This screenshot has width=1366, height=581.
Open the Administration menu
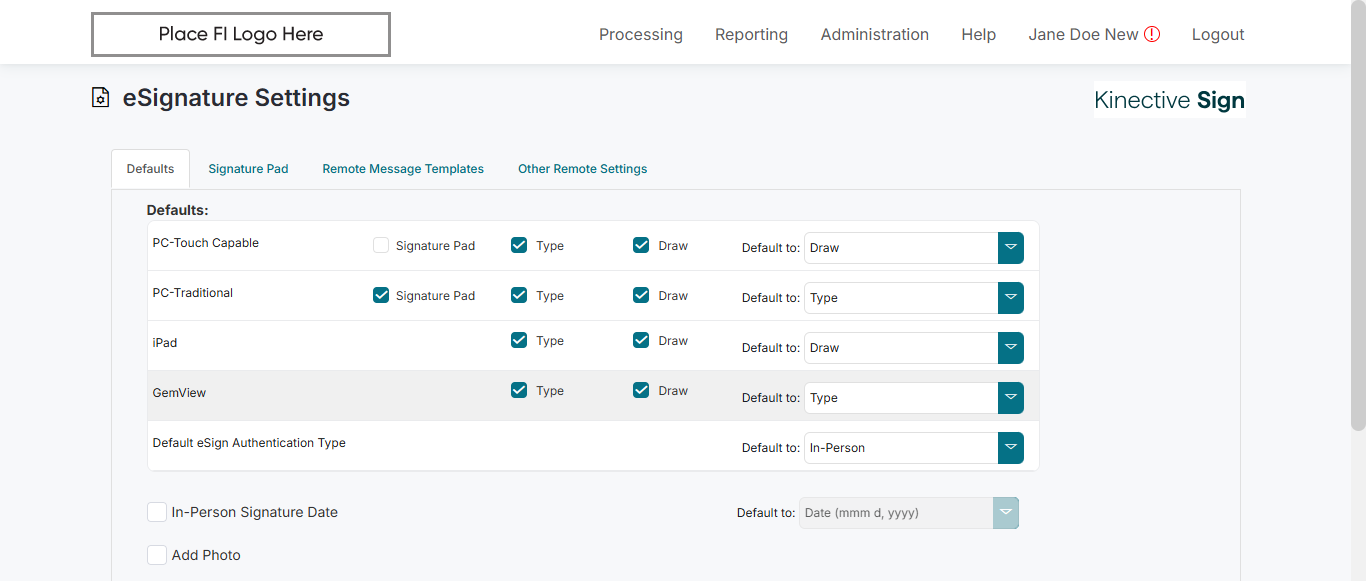coord(874,34)
